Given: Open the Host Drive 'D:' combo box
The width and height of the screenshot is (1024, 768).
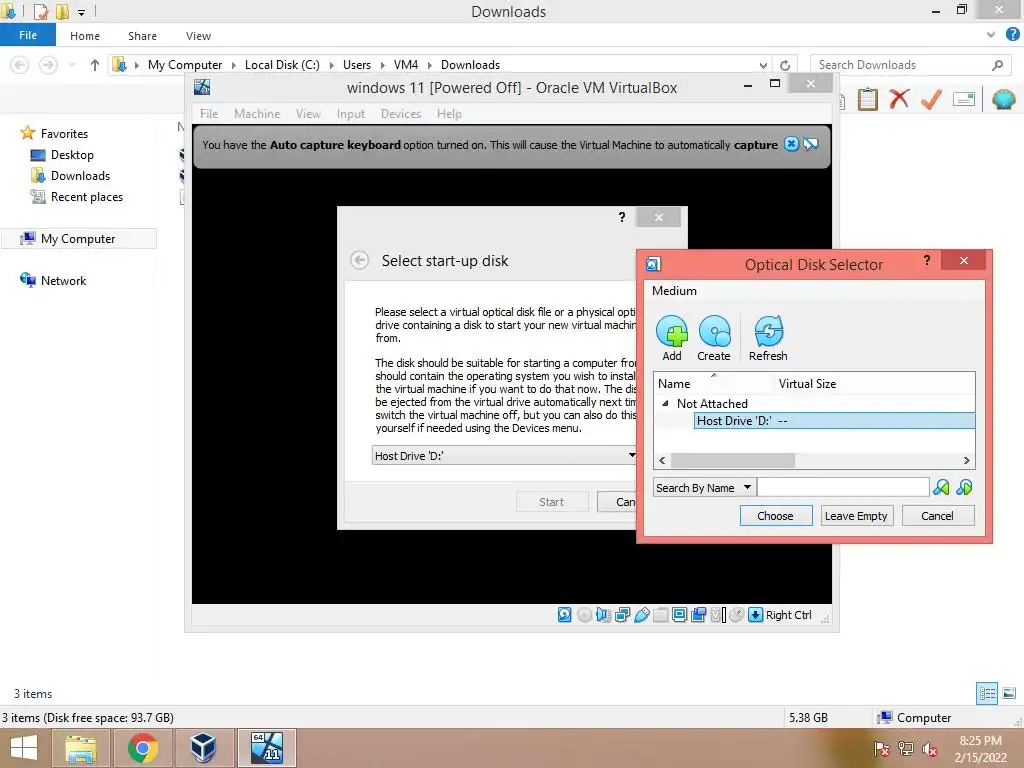Looking at the screenshot, I should tap(504, 455).
